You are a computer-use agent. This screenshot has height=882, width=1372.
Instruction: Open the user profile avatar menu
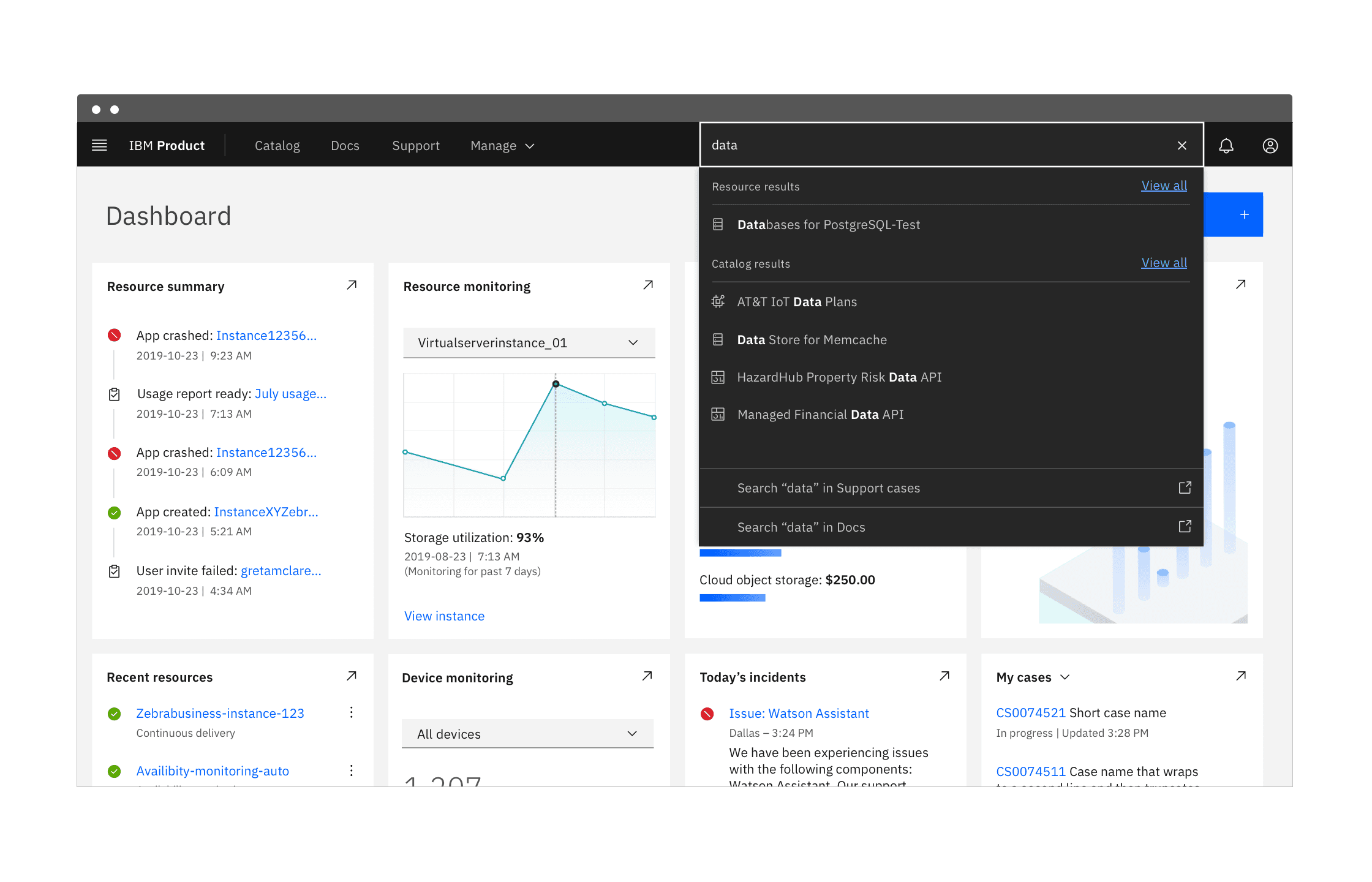(x=1270, y=145)
